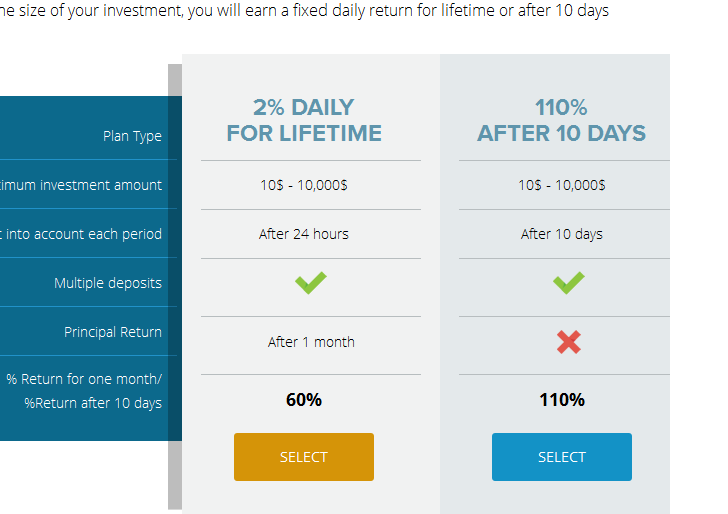Click the "2% Daily For Lifetime" heading
The image size is (728, 514).
pyautogui.click(x=304, y=120)
